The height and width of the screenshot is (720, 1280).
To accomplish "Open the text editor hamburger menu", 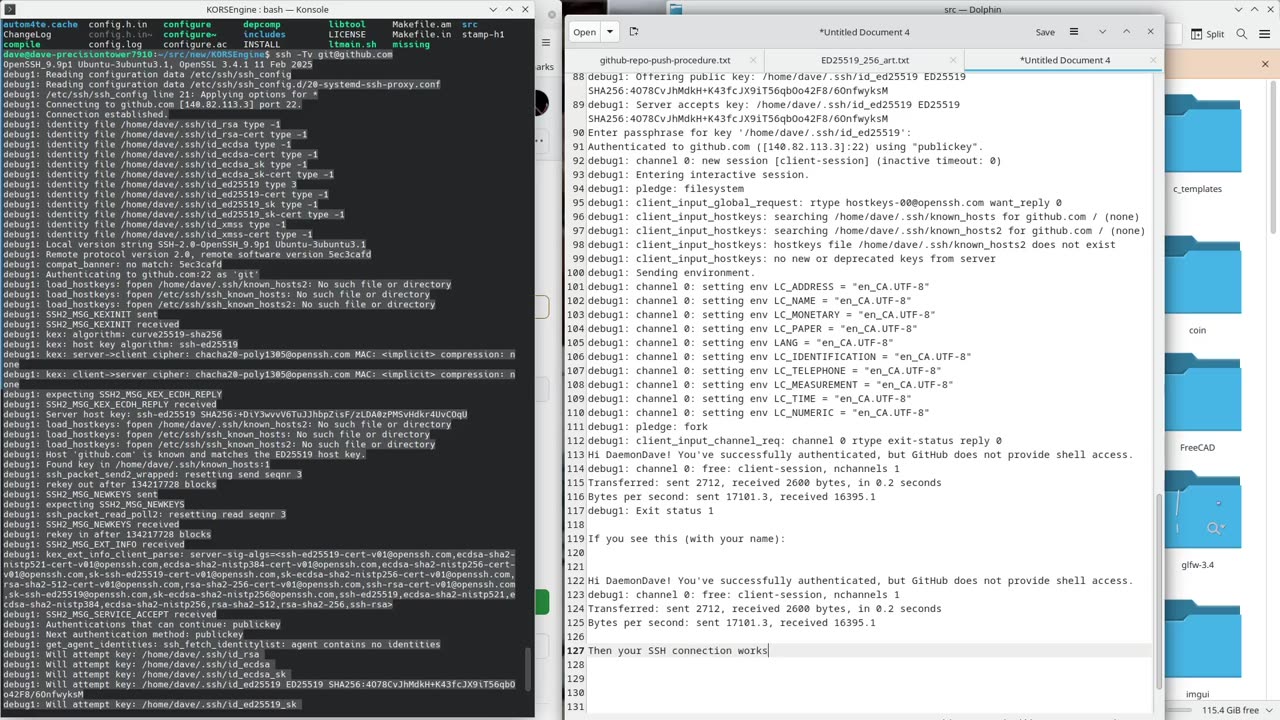I will 1074,32.
